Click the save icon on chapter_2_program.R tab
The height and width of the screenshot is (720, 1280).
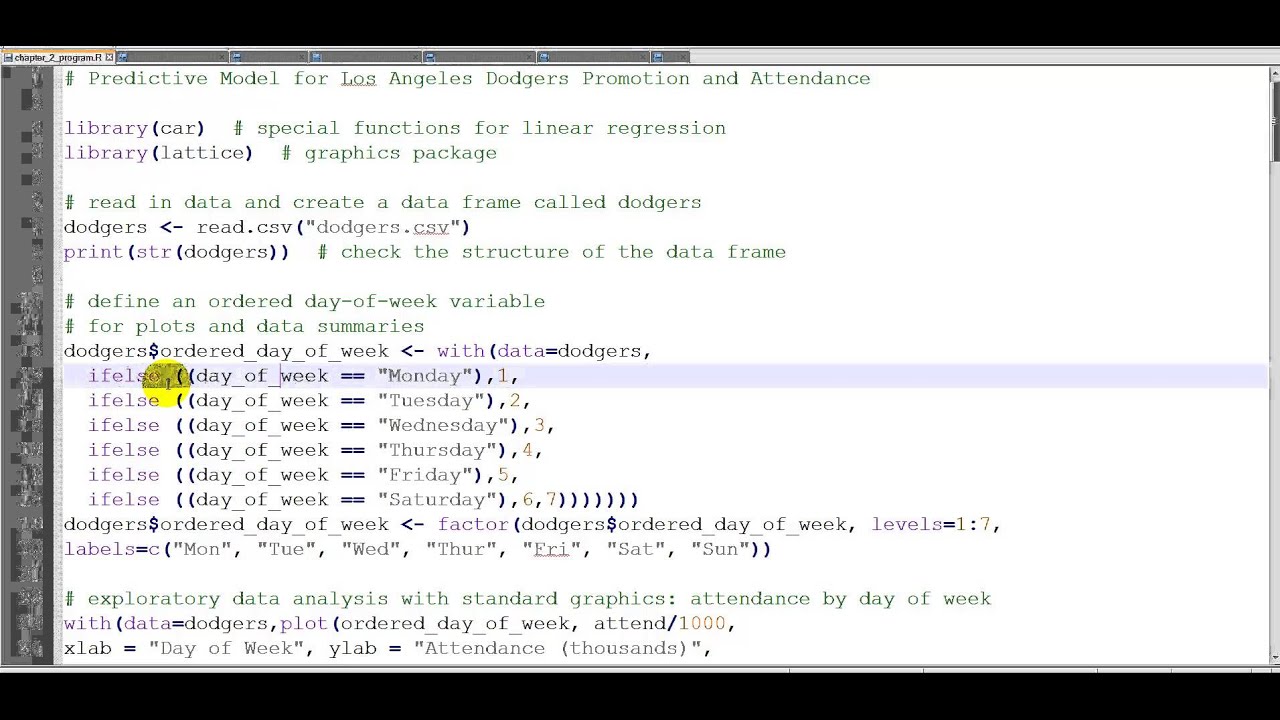8,57
